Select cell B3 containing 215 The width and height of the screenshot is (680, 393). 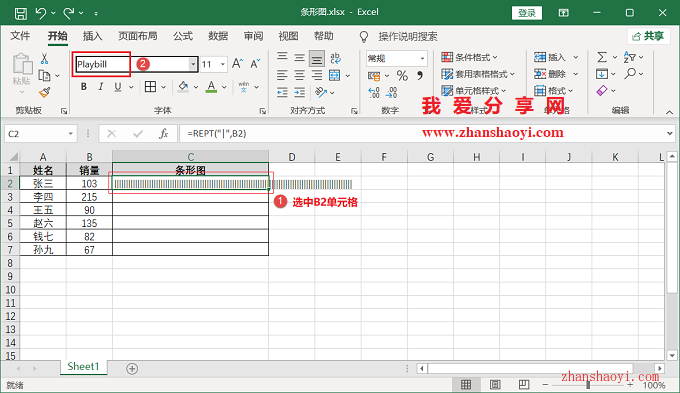click(x=89, y=197)
